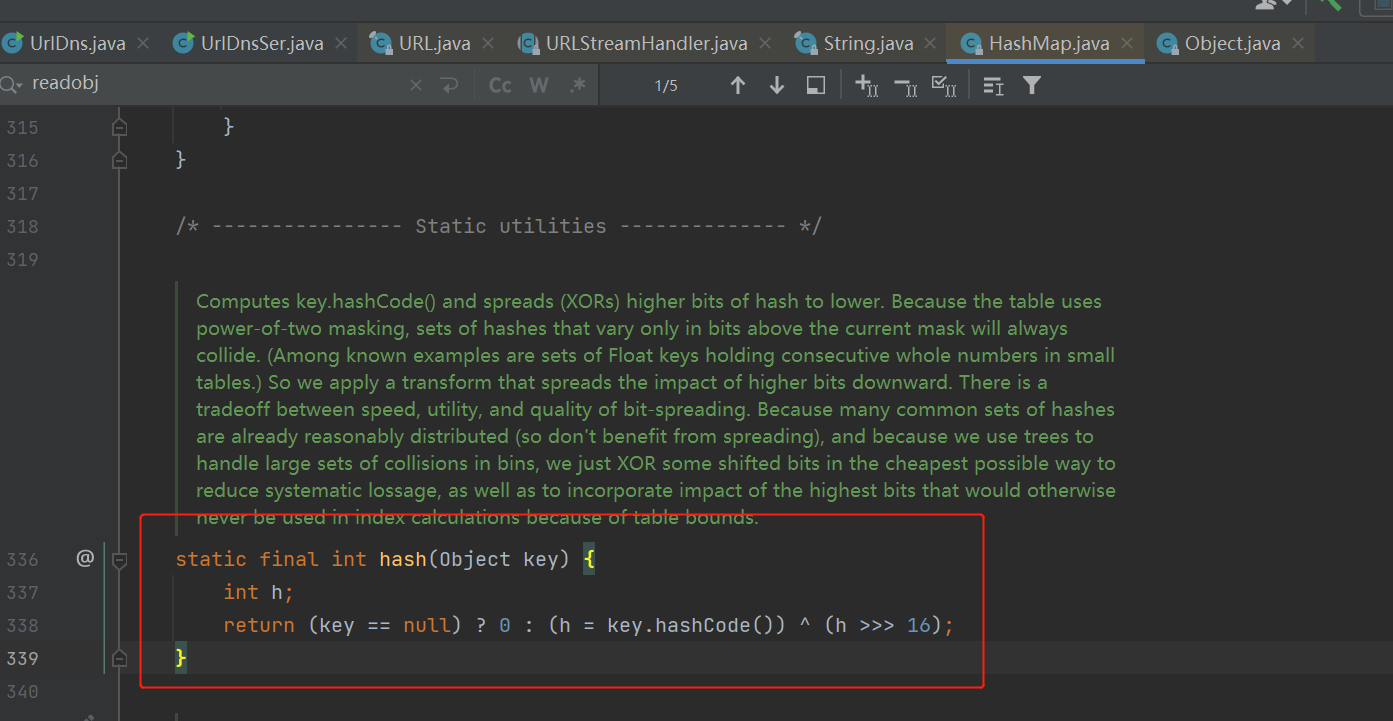This screenshot has width=1393, height=721.
Task: Switch to the UrlDns.java tab
Action: pyautogui.click(x=77, y=44)
